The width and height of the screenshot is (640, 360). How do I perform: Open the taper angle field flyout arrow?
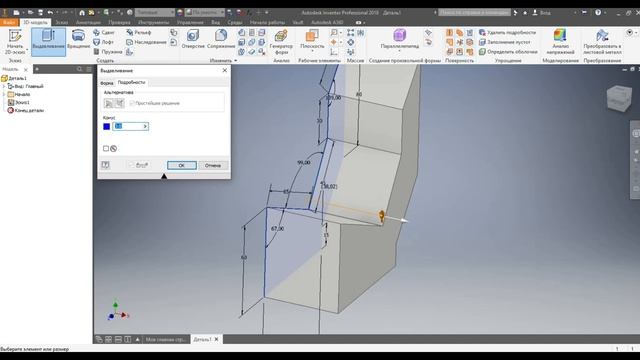click(x=145, y=126)
